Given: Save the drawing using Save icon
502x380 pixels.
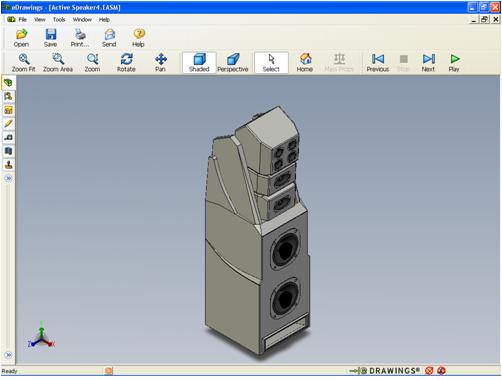Looking at the screenshot, I should [50, 38].
